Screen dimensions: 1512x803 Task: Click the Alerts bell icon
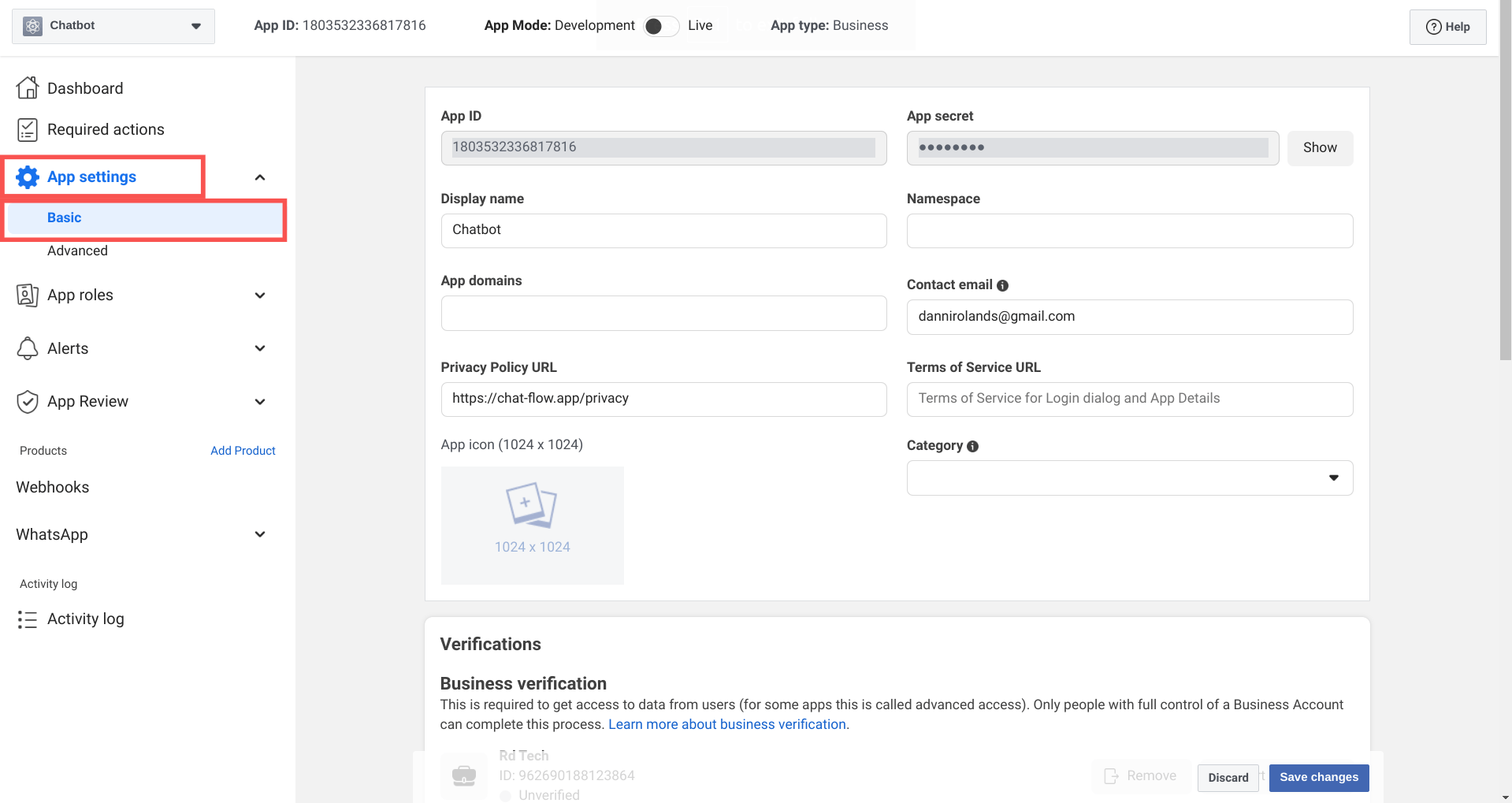28,348
